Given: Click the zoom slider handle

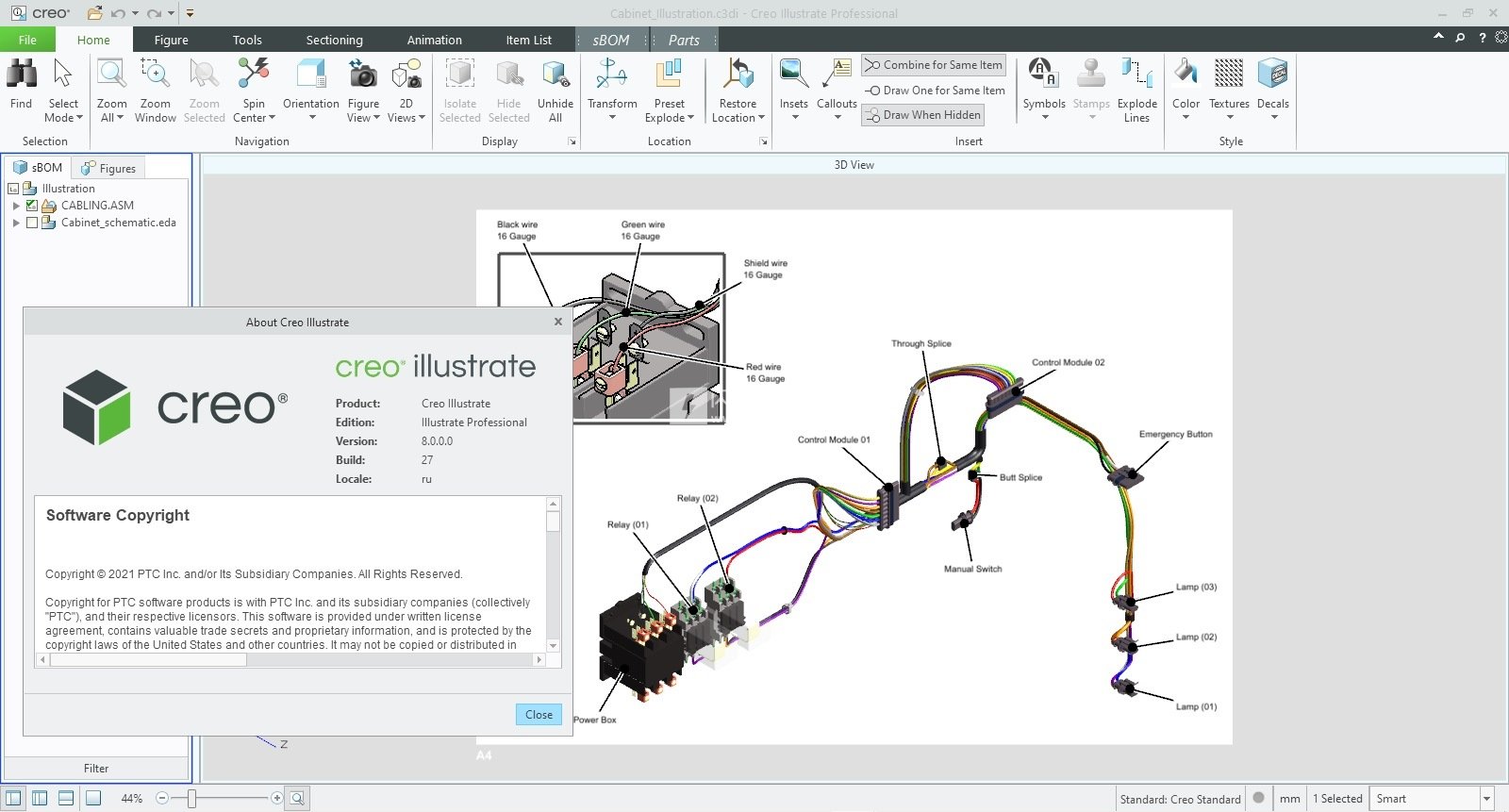Looking at the screenshot, I should pyautogui.click(x=191, y=799).
